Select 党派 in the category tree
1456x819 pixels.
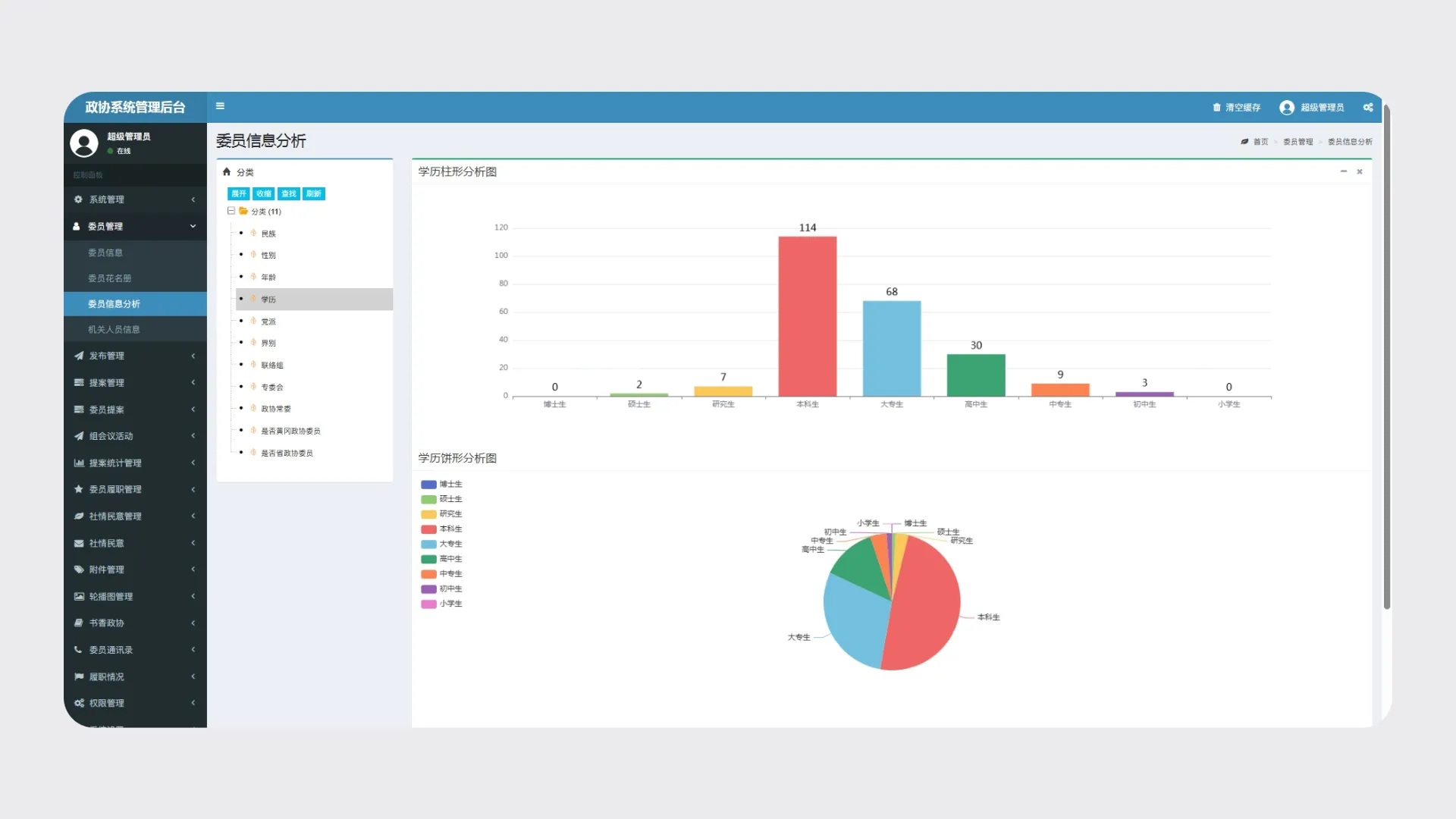pyautogui.click(x=268, y=322)
